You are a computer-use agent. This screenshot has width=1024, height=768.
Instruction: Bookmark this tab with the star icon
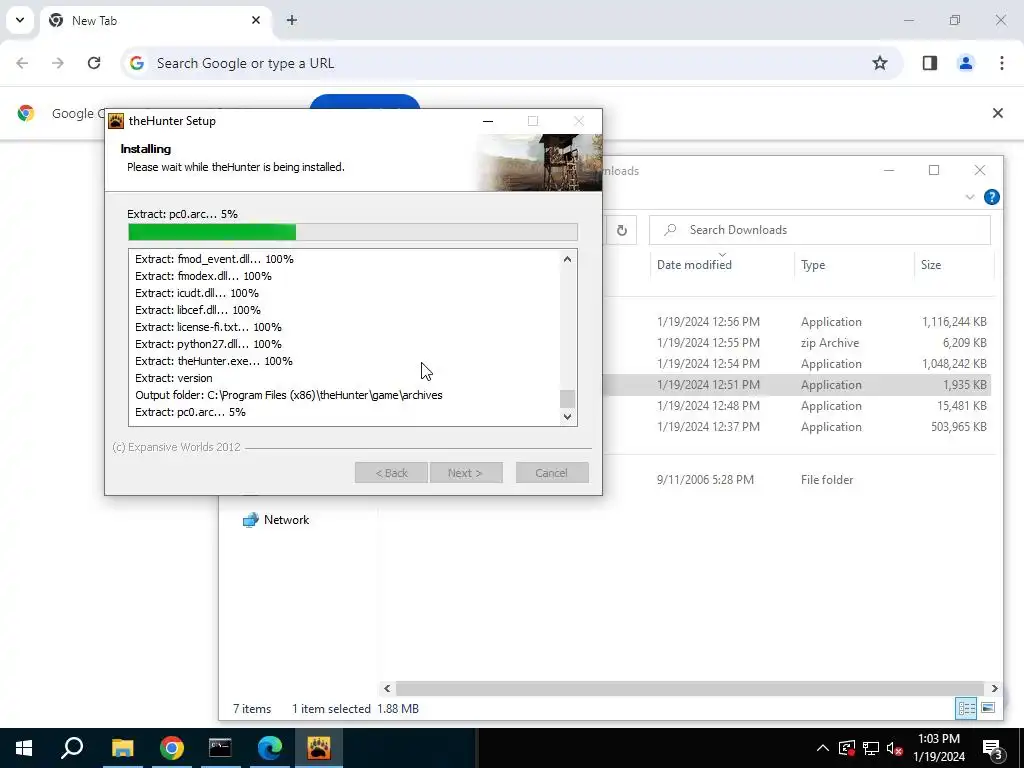[x=880, y=63]
